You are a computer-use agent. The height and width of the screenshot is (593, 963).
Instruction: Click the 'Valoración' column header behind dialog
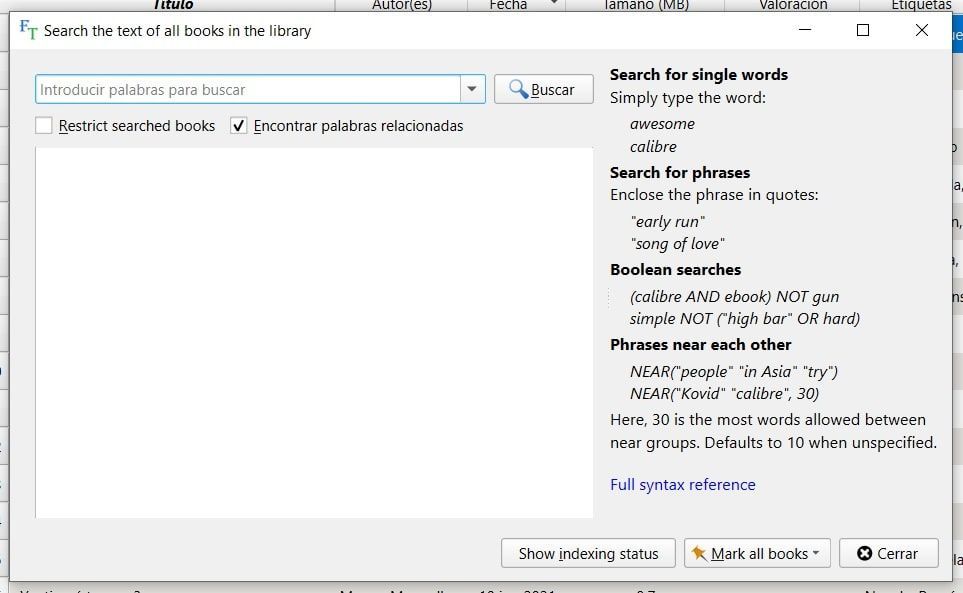pos(793,5)
